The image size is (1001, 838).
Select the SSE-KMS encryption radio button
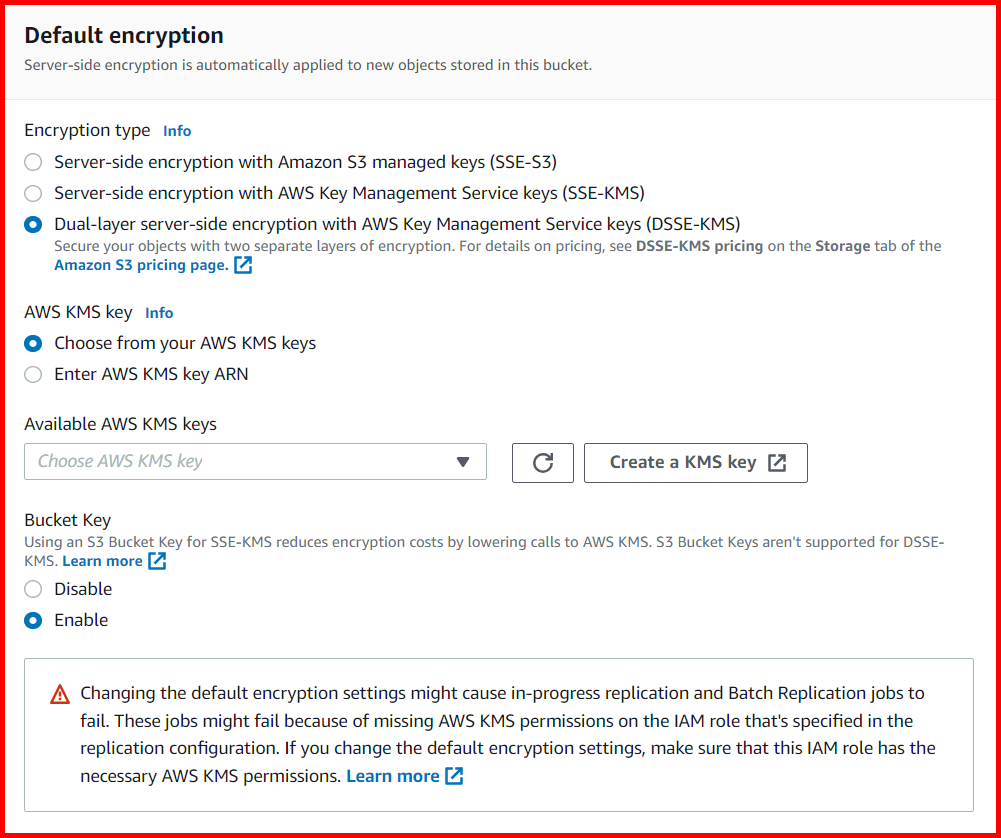pos(32,193)
